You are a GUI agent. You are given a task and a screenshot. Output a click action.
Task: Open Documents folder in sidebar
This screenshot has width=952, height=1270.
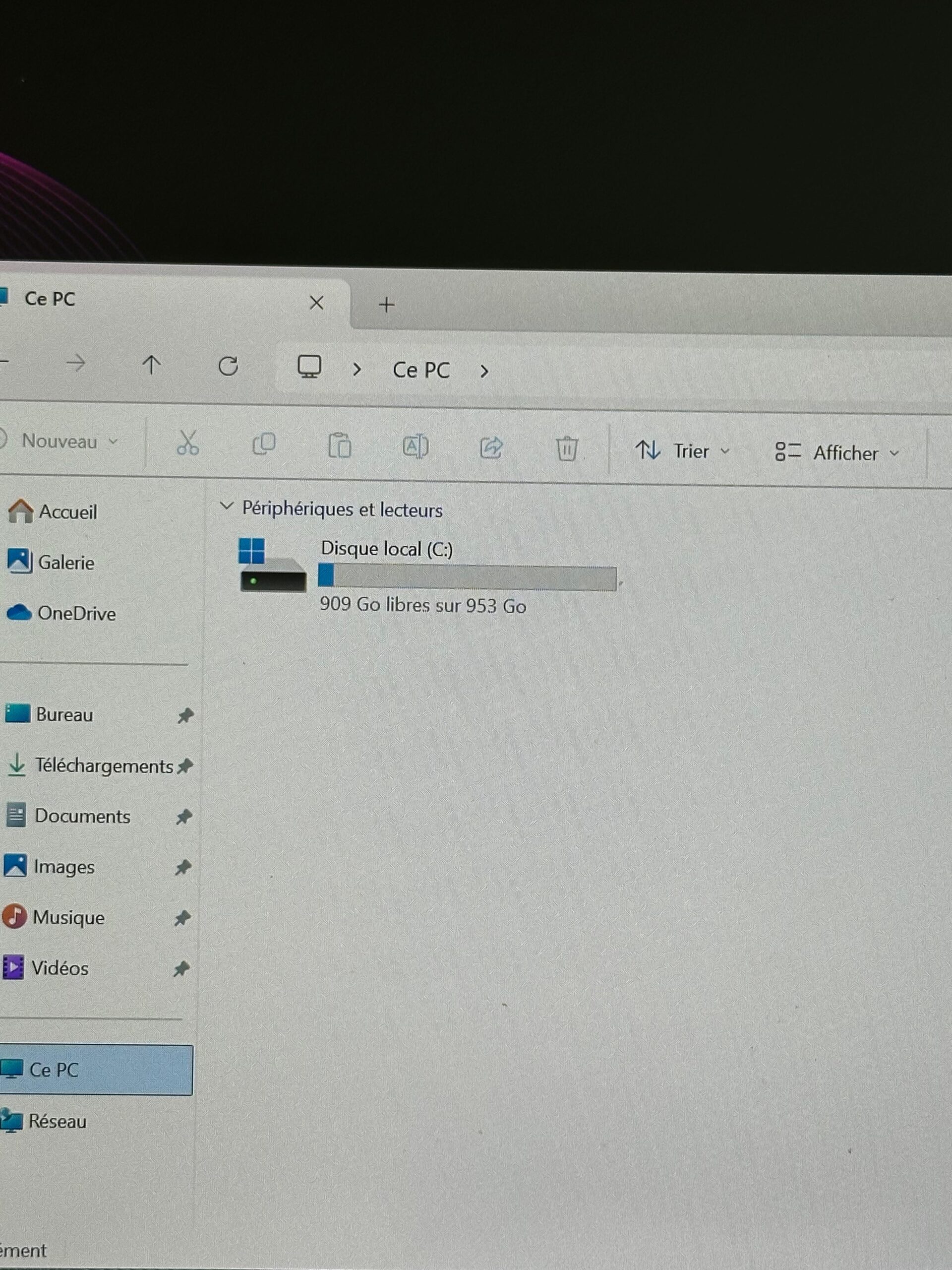click(x=68, y=816)
